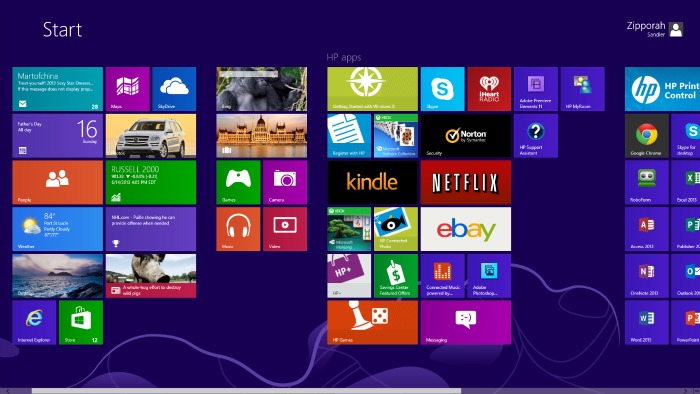Open the Messaging tile
This screenshot has width=700, height=394.
pyautogui.click(x=466, y=323)
